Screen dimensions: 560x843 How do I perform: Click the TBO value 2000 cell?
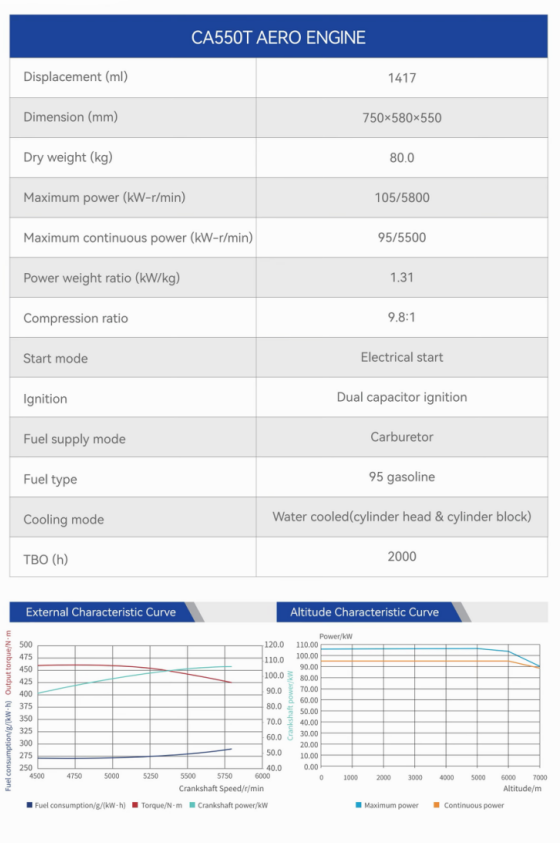point(402,556)
